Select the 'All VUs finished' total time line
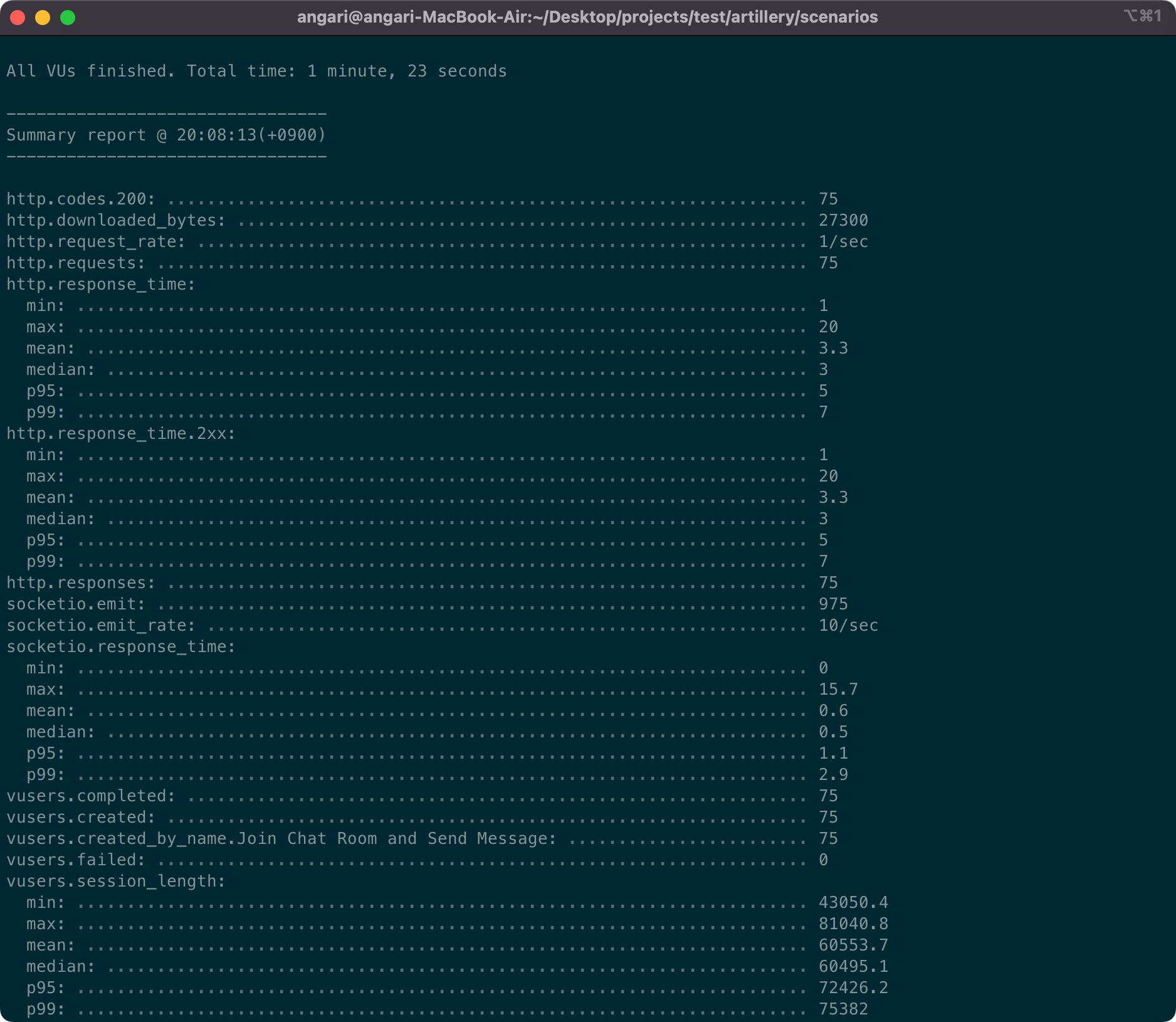 [x=257, y=71]
